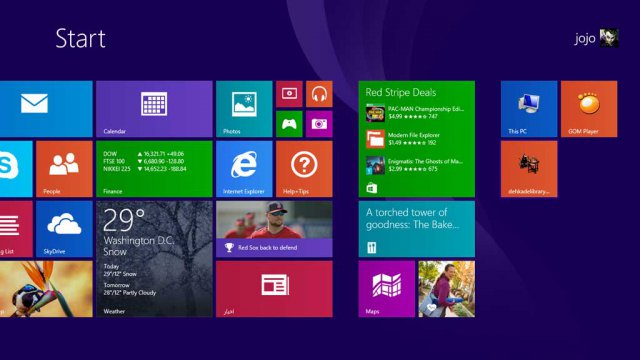Screen dimensions: 640x360
Task: Open the People tile
Action: 64,169
